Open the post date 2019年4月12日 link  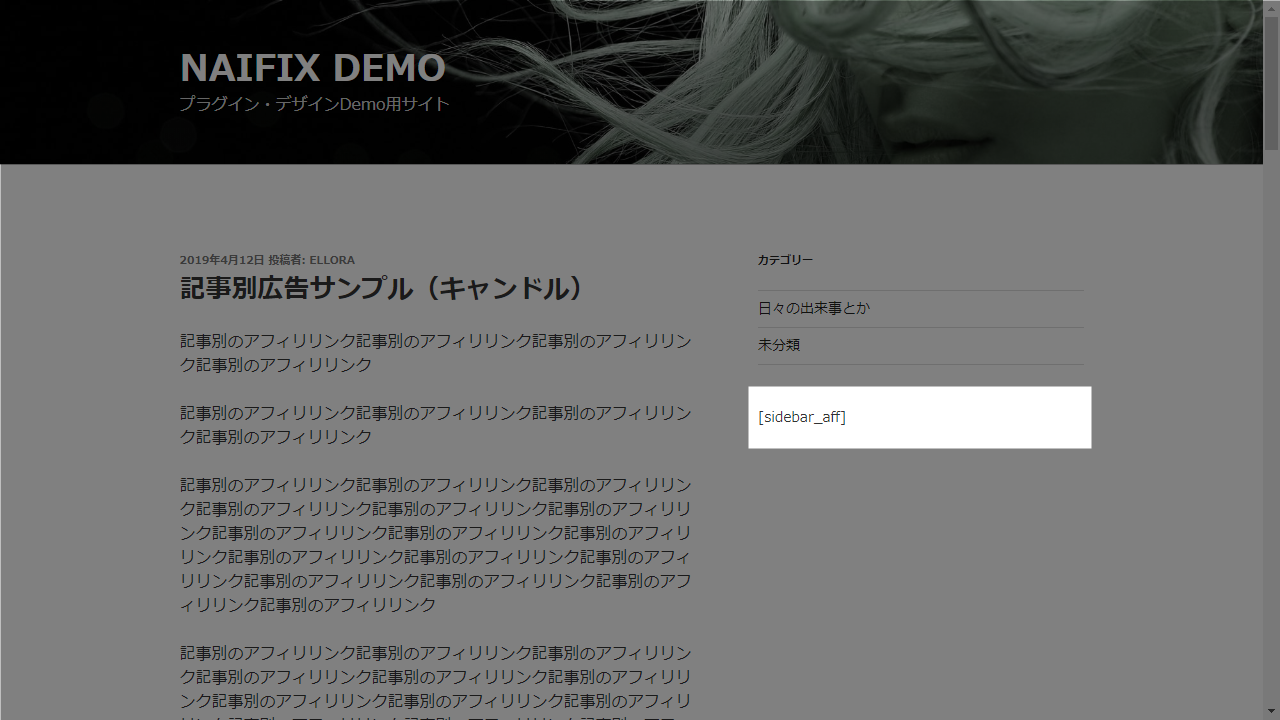(222, 260)
